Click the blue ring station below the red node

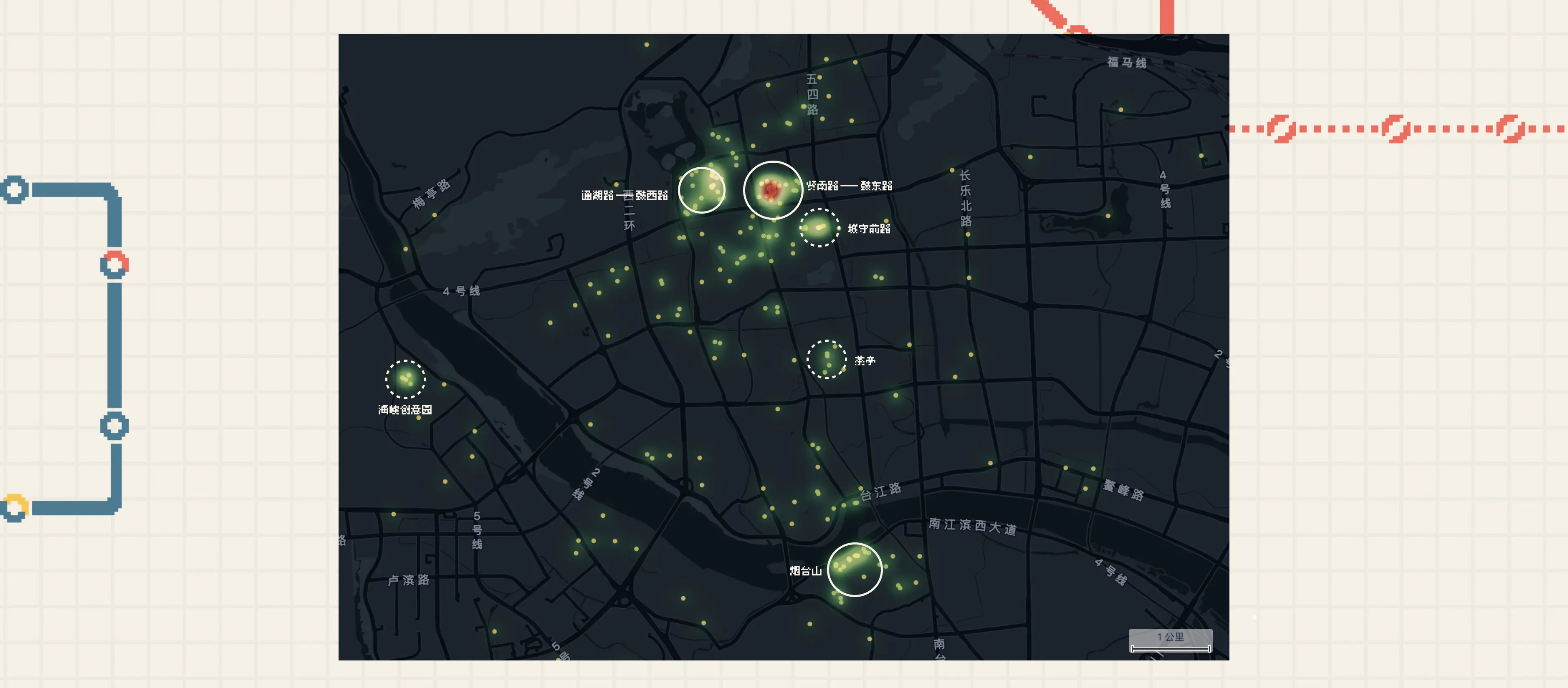pos(114,425)
